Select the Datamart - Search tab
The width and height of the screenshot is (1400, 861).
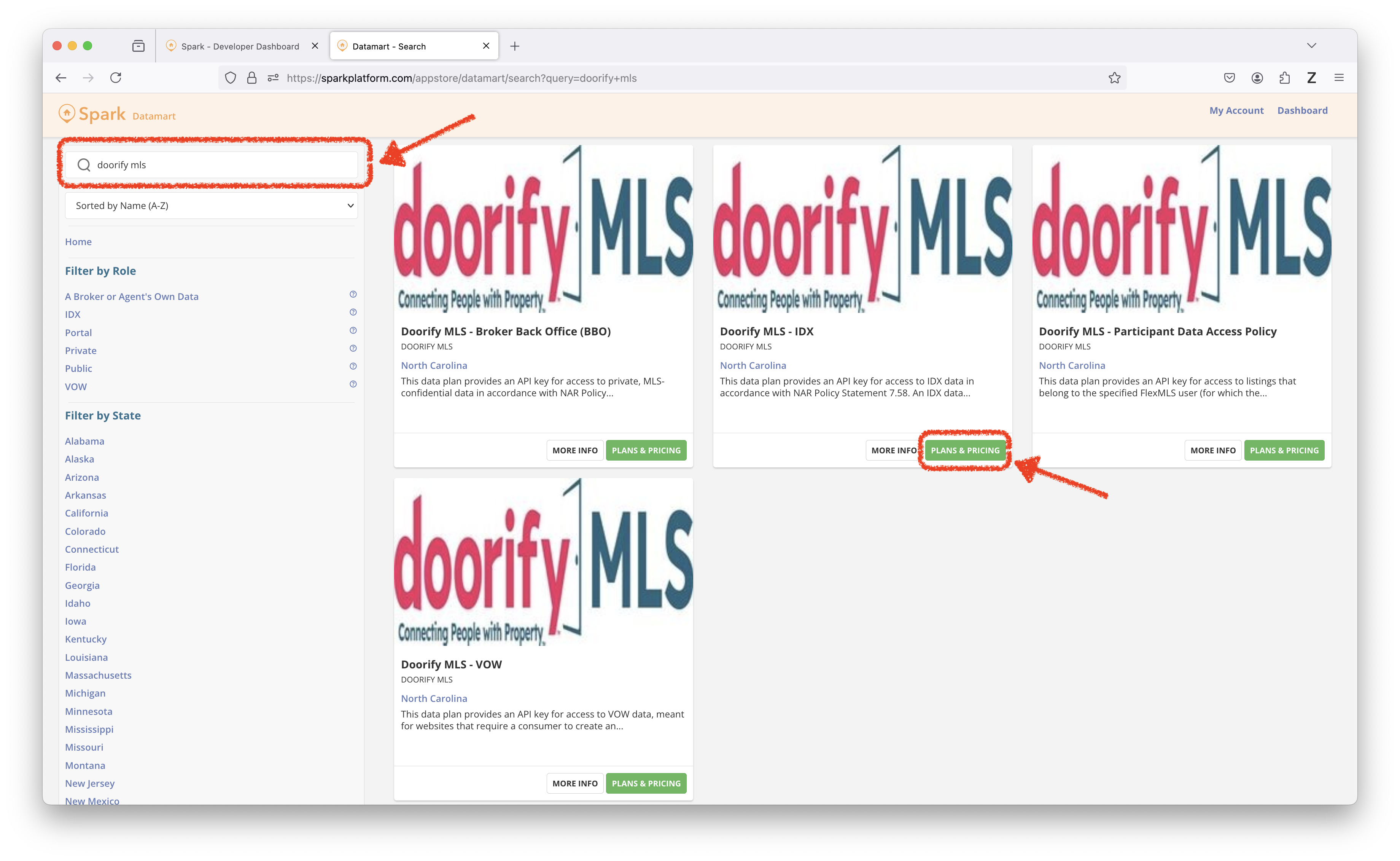[414, 46]
